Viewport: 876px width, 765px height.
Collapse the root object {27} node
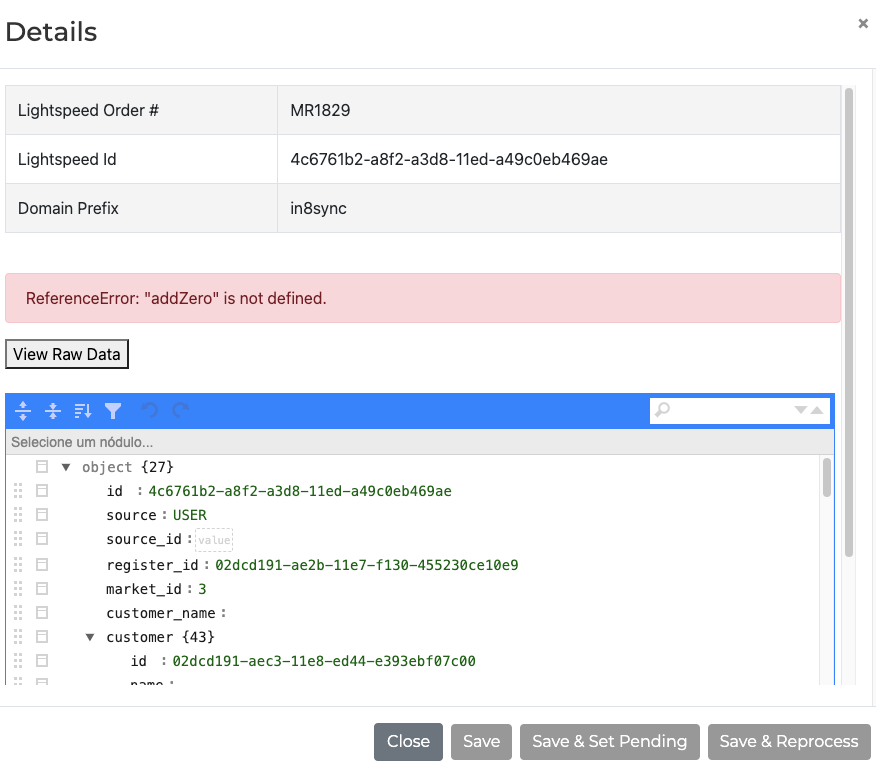(66, 467)
